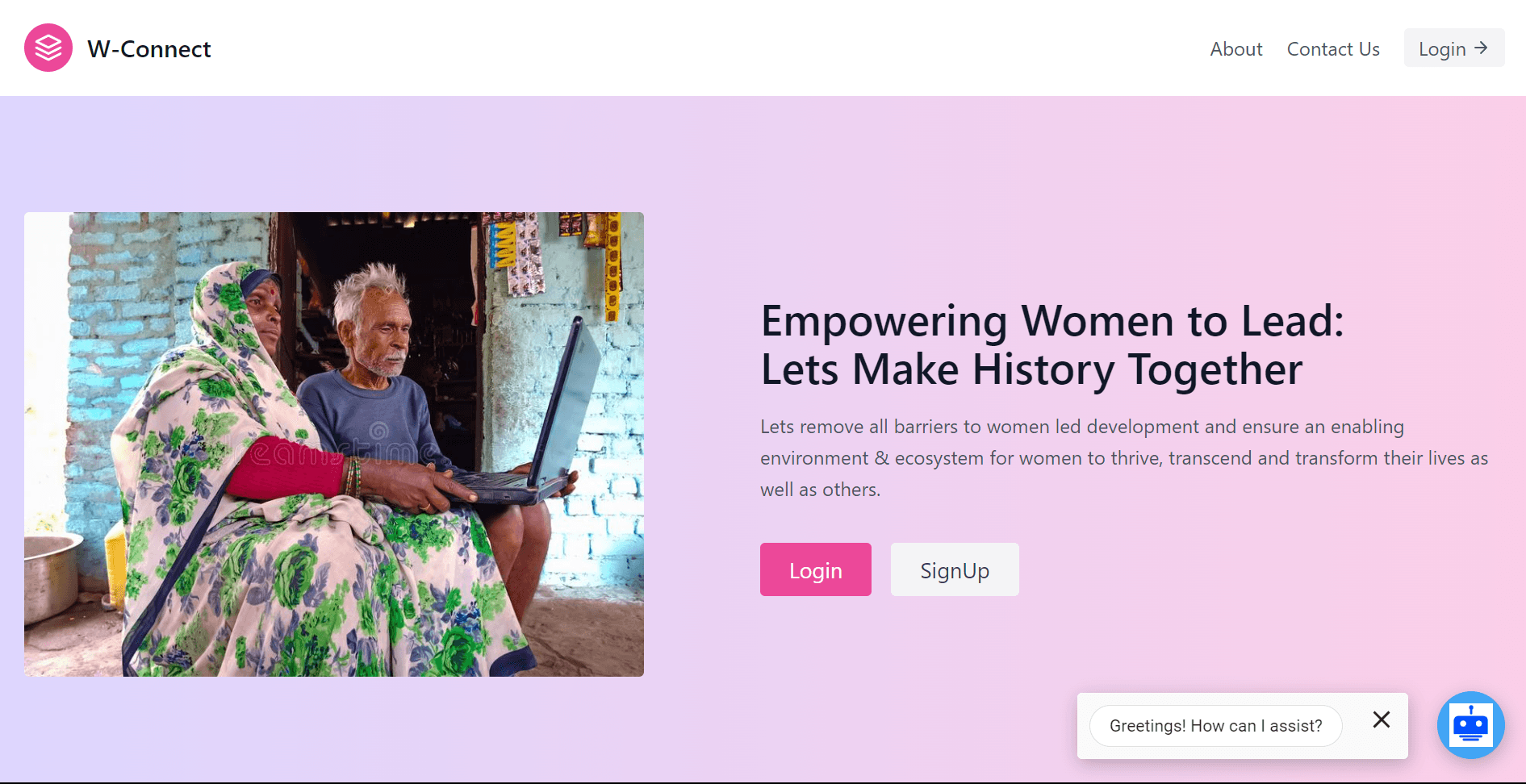The image size is (1526, 784).
Task: Click the 'Lets Make History Together' heading line
Action: [1031, 370]
